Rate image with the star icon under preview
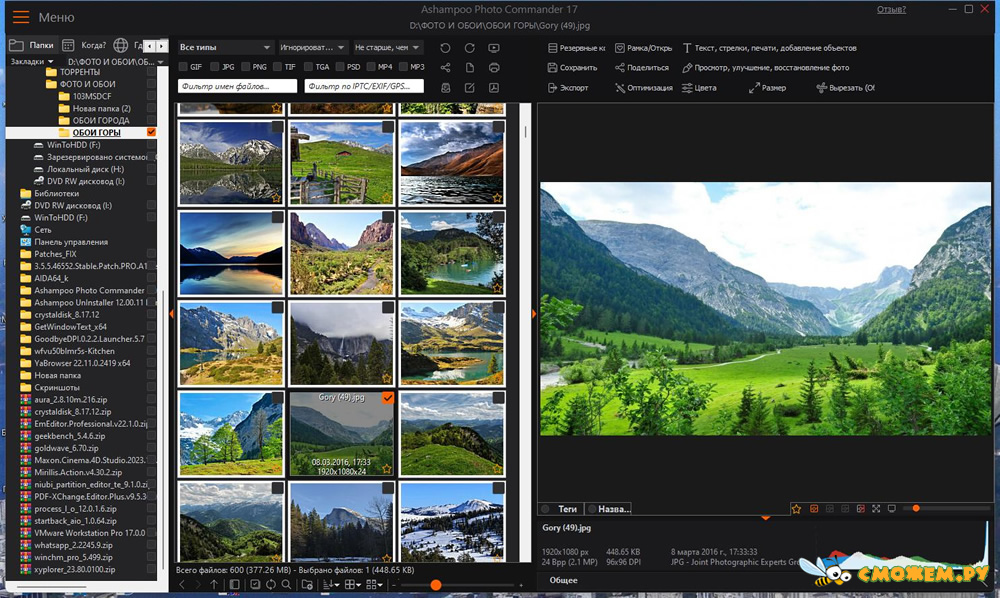Screen dimensions: 1000x598 796,509
